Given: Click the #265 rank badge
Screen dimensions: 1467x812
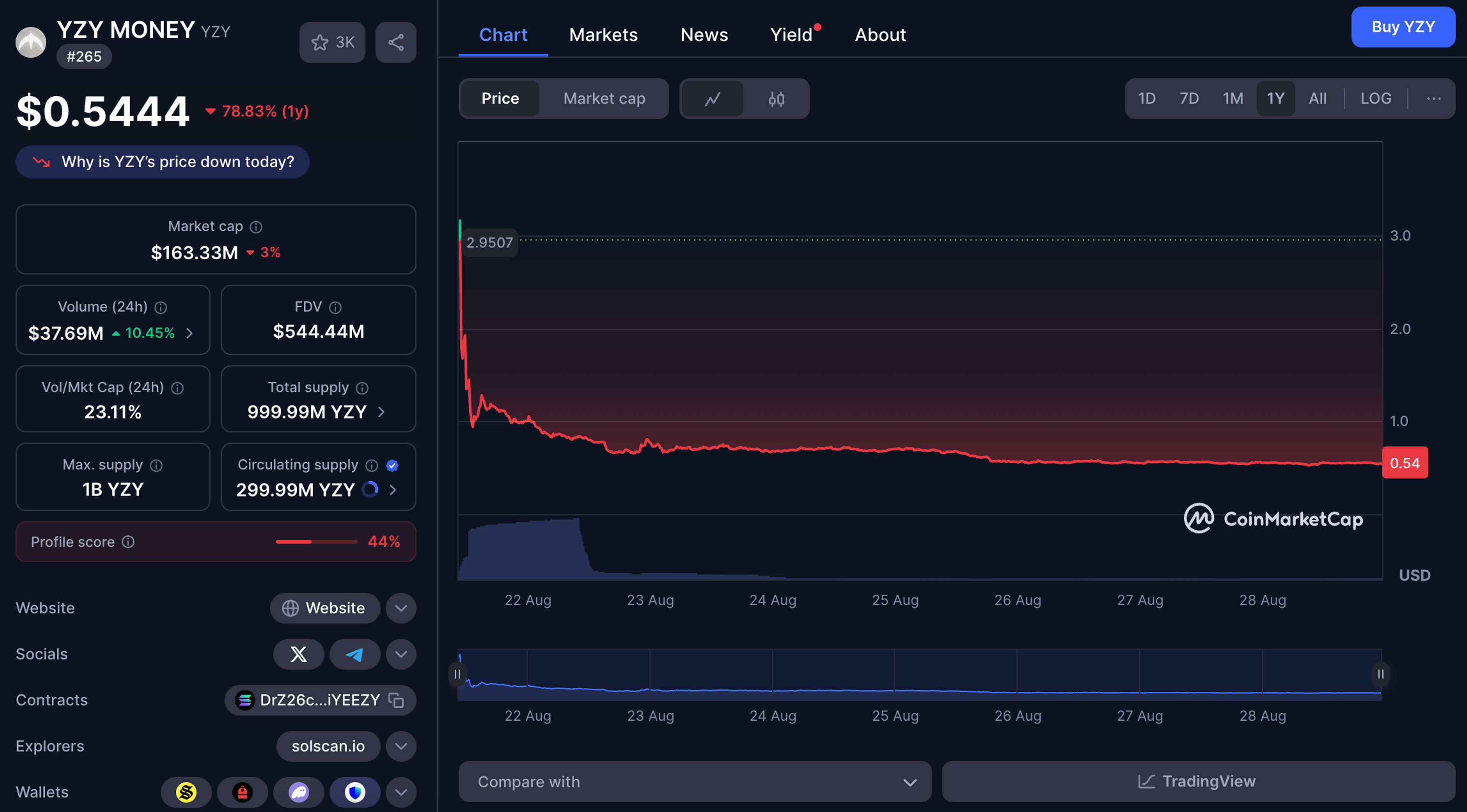Looking at the screenshot, I should pos(84,57).
